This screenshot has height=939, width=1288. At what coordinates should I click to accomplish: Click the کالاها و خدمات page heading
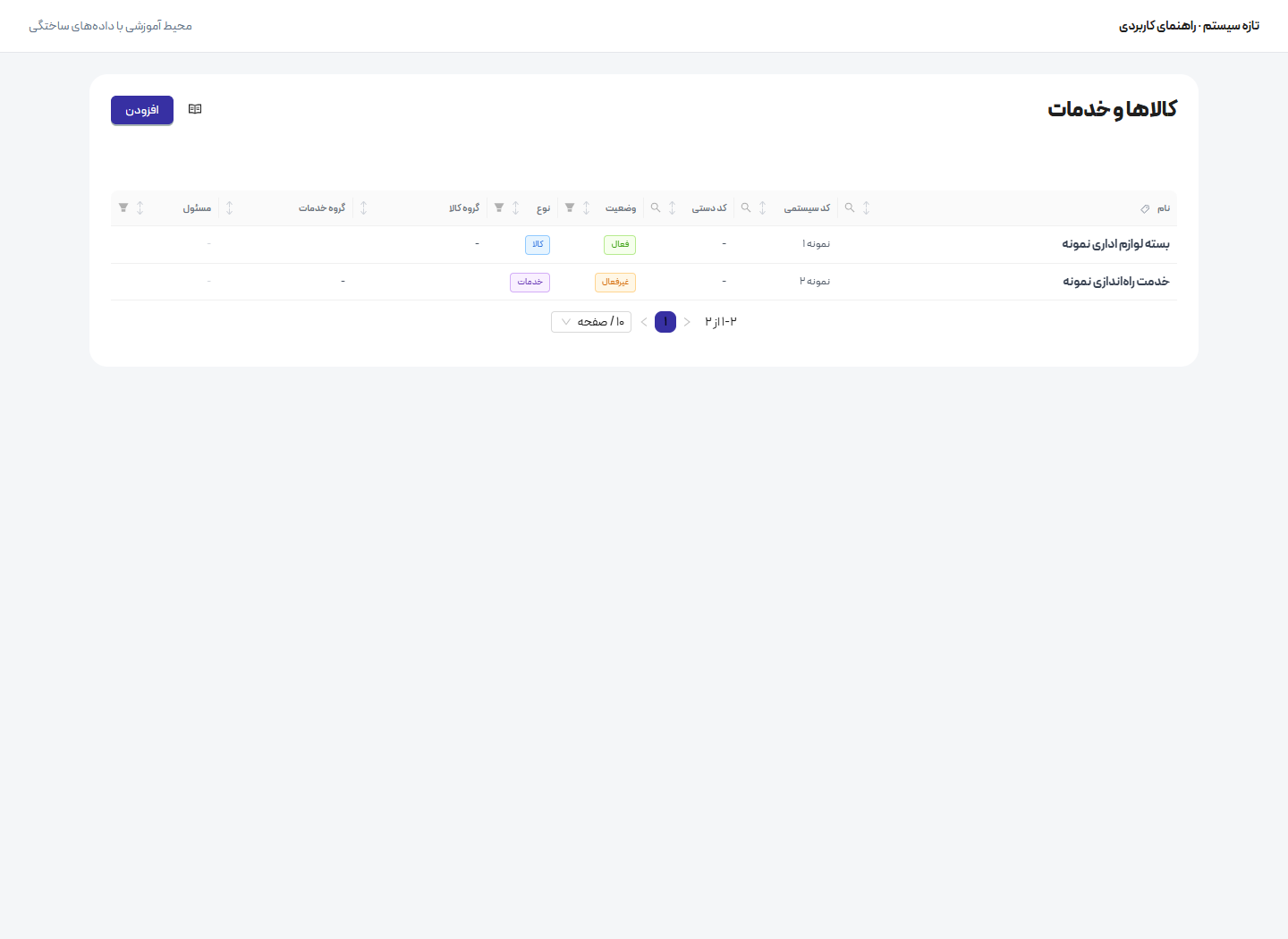(1112, 109)
